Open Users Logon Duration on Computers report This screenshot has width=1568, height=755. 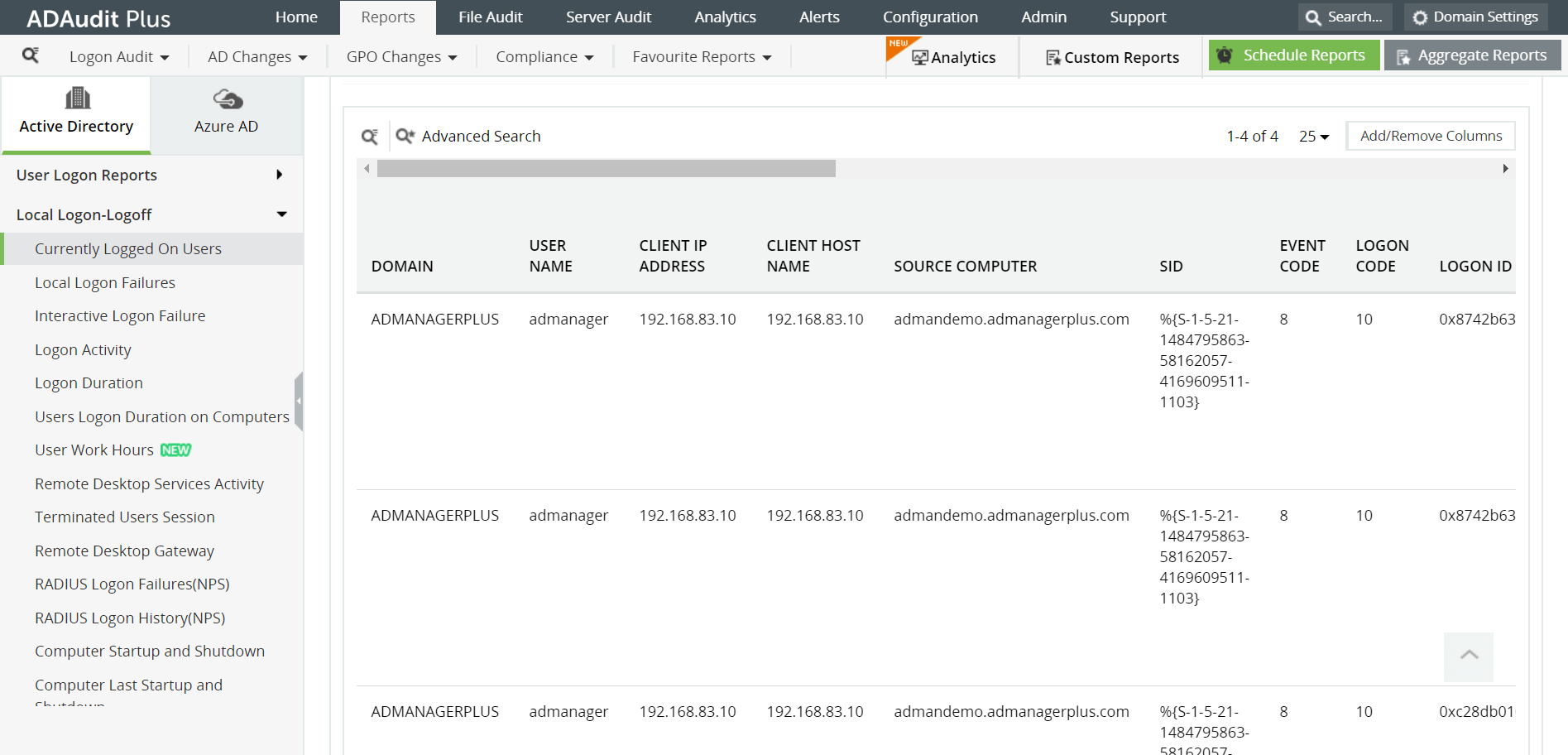pos(162,417)
